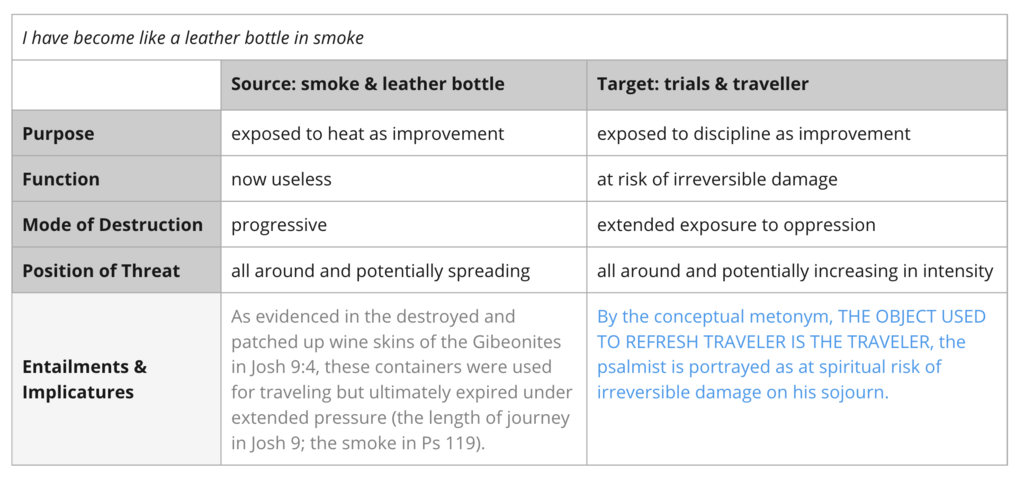Screen dimensions: 1024x481
Task: Select the 'Mode of Destruction' row label
Action: click(x=112, y=225)
